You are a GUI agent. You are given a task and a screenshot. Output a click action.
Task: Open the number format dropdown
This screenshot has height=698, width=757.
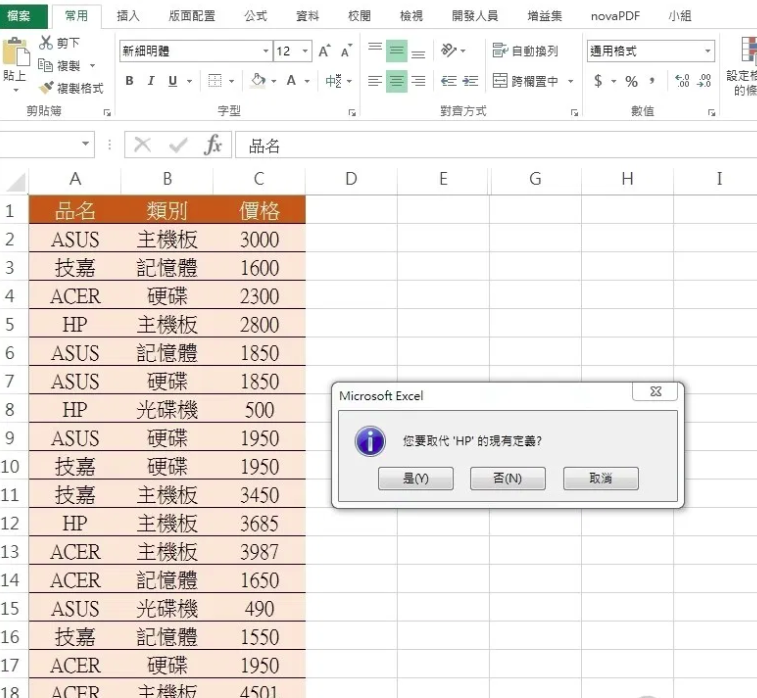[x=708, y=51]
